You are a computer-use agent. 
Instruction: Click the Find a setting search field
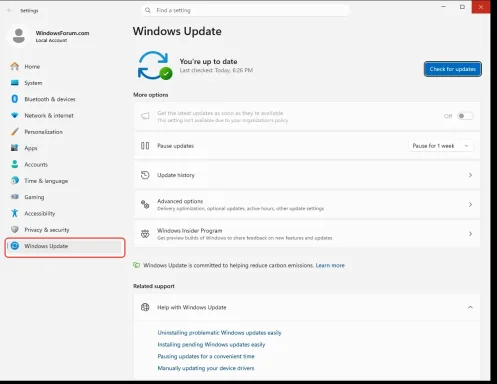[x=245, y=10]
